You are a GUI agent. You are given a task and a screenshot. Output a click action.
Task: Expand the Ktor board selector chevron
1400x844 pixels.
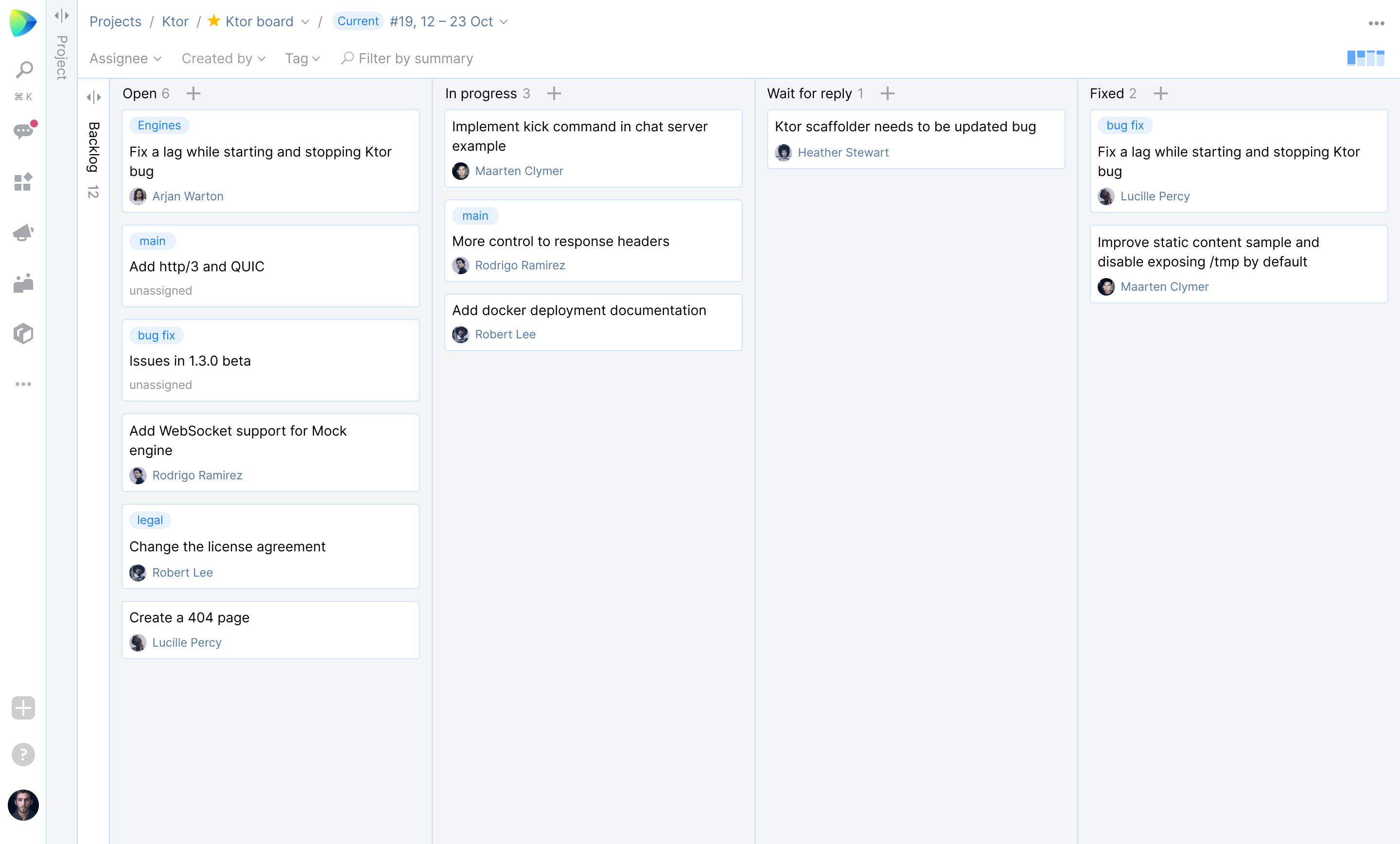(305, 22)
